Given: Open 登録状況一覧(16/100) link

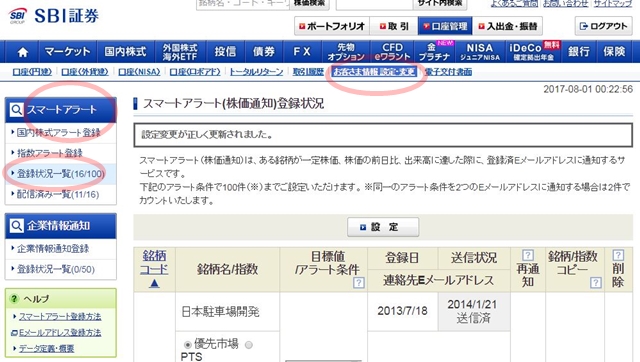Looking at the screenshot, I should pyautogui.click(x=60, y=174).
